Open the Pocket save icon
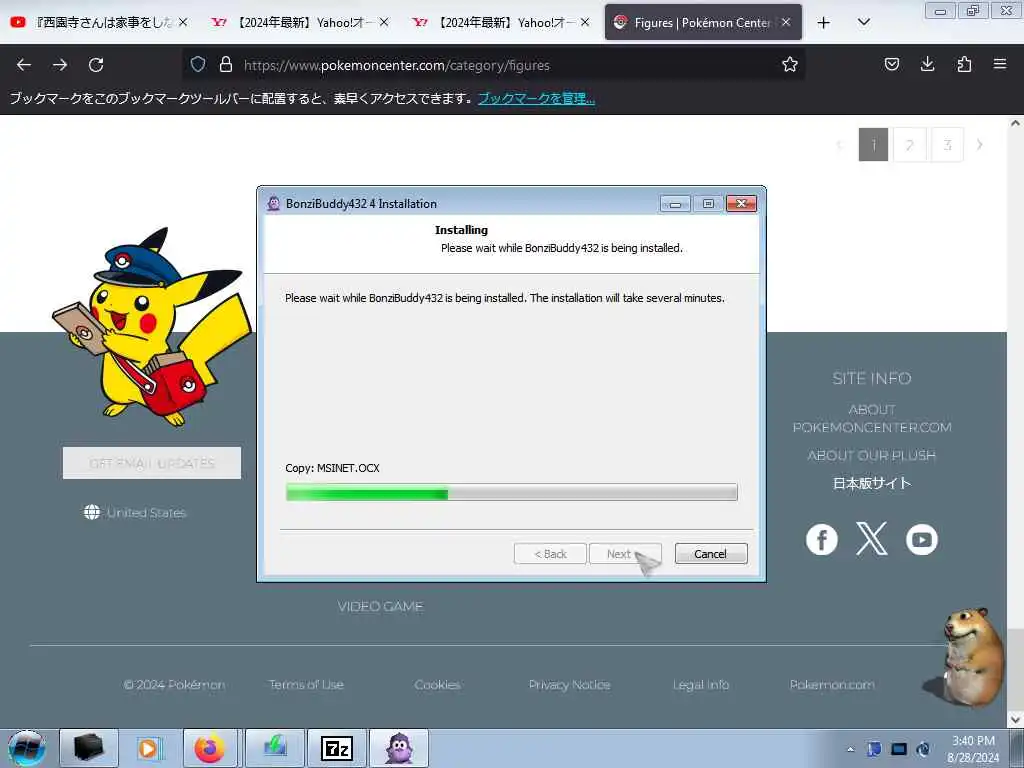 pyautogui.click(x=891, y=64)
